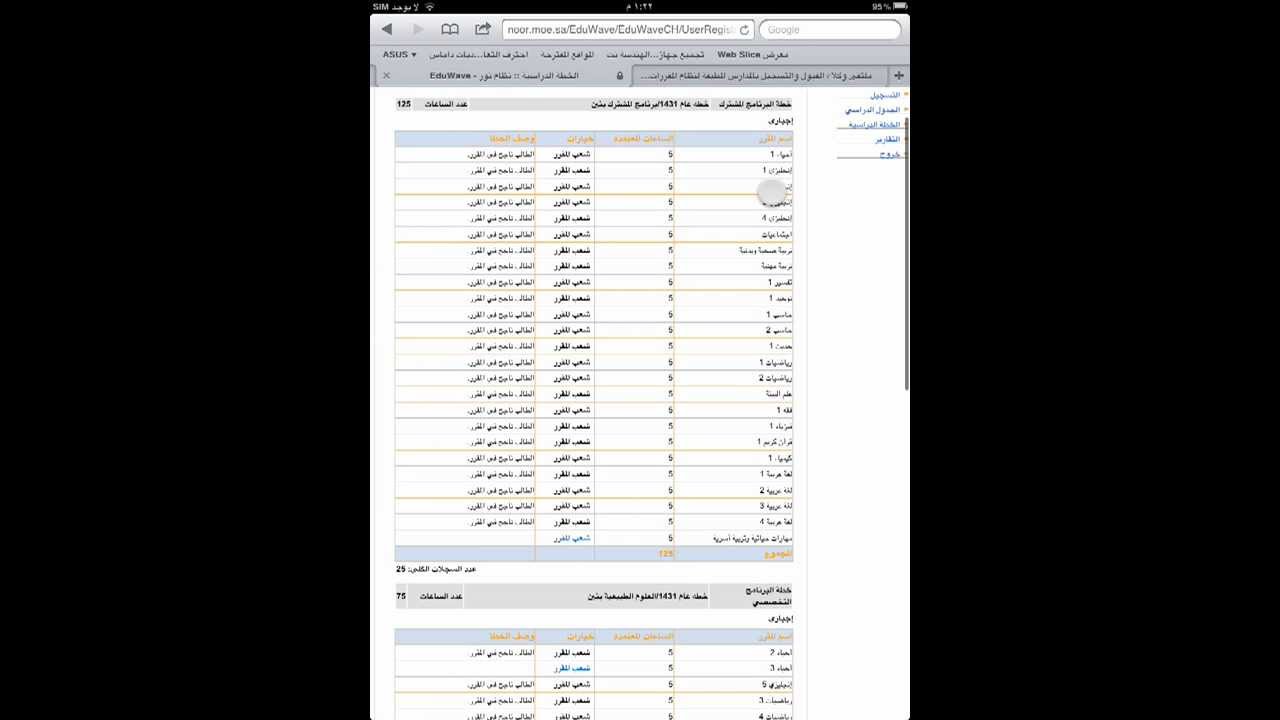Open شعب المقرر for أحياء 1 row
The height and width of the screenshot is (720, 1280).
[x=573, y=154]
